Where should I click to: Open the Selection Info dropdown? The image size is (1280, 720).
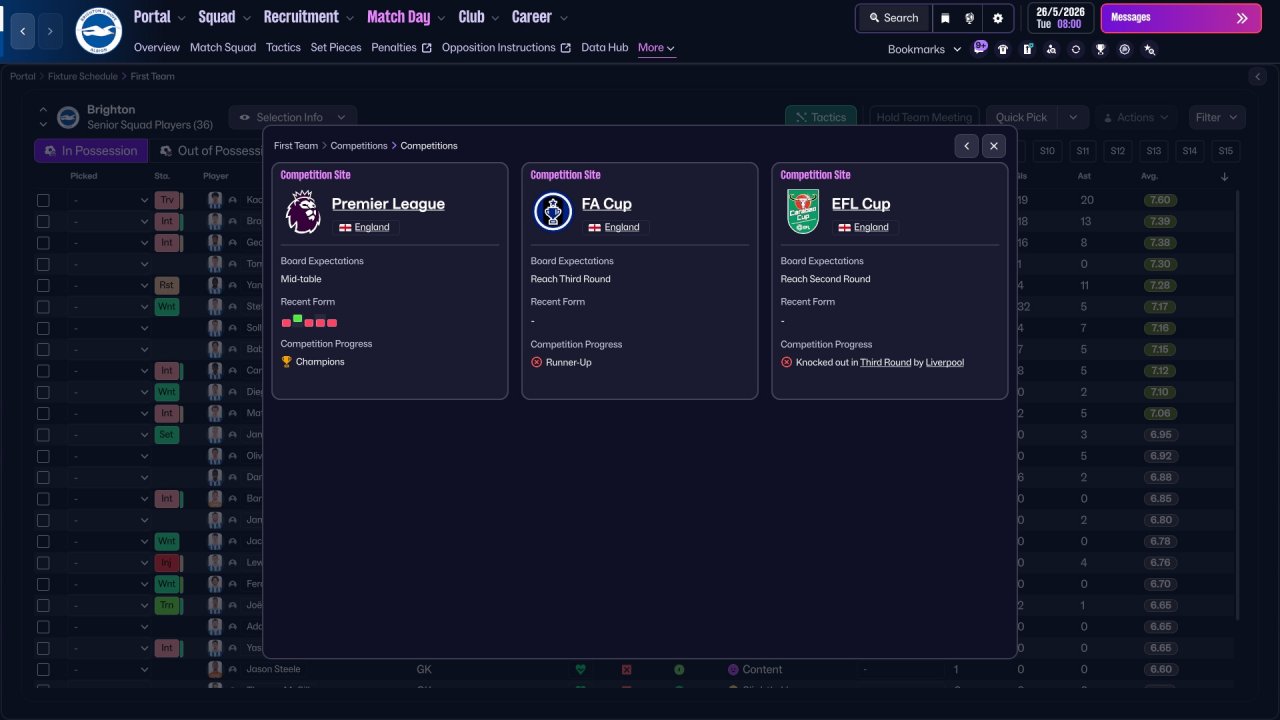tap(293, 117)
